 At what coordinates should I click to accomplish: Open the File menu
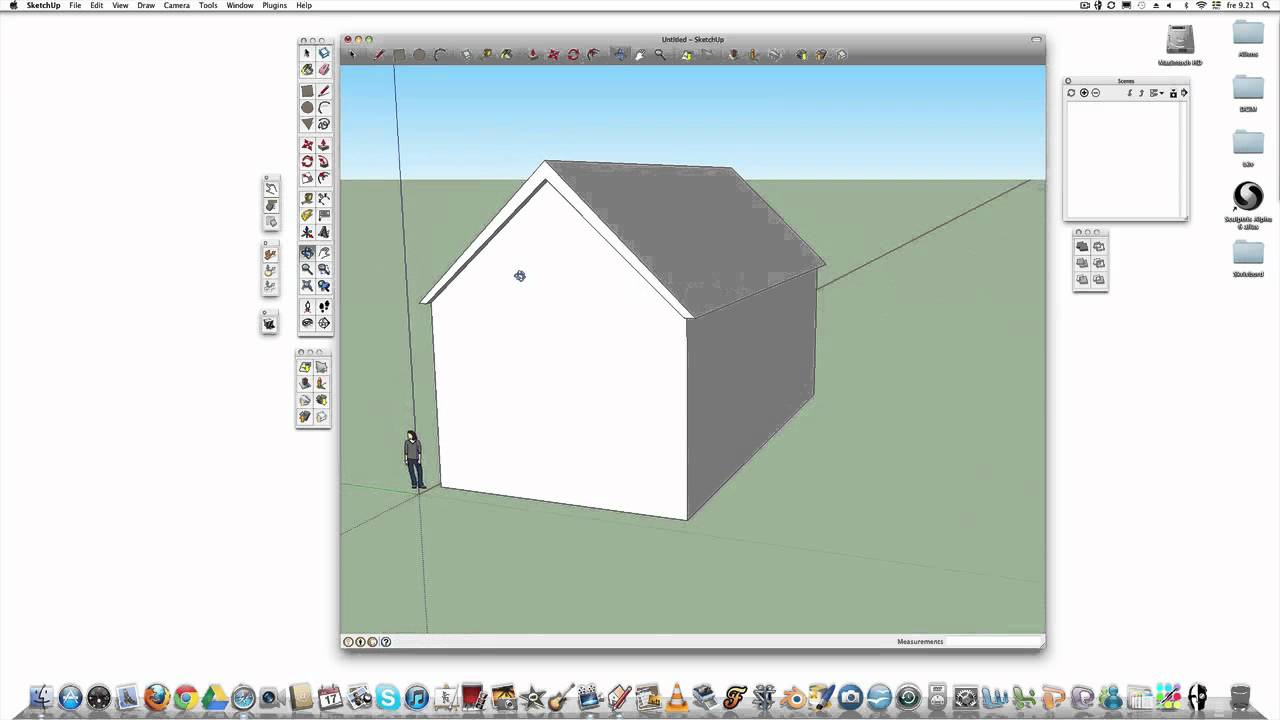[75, 5]
